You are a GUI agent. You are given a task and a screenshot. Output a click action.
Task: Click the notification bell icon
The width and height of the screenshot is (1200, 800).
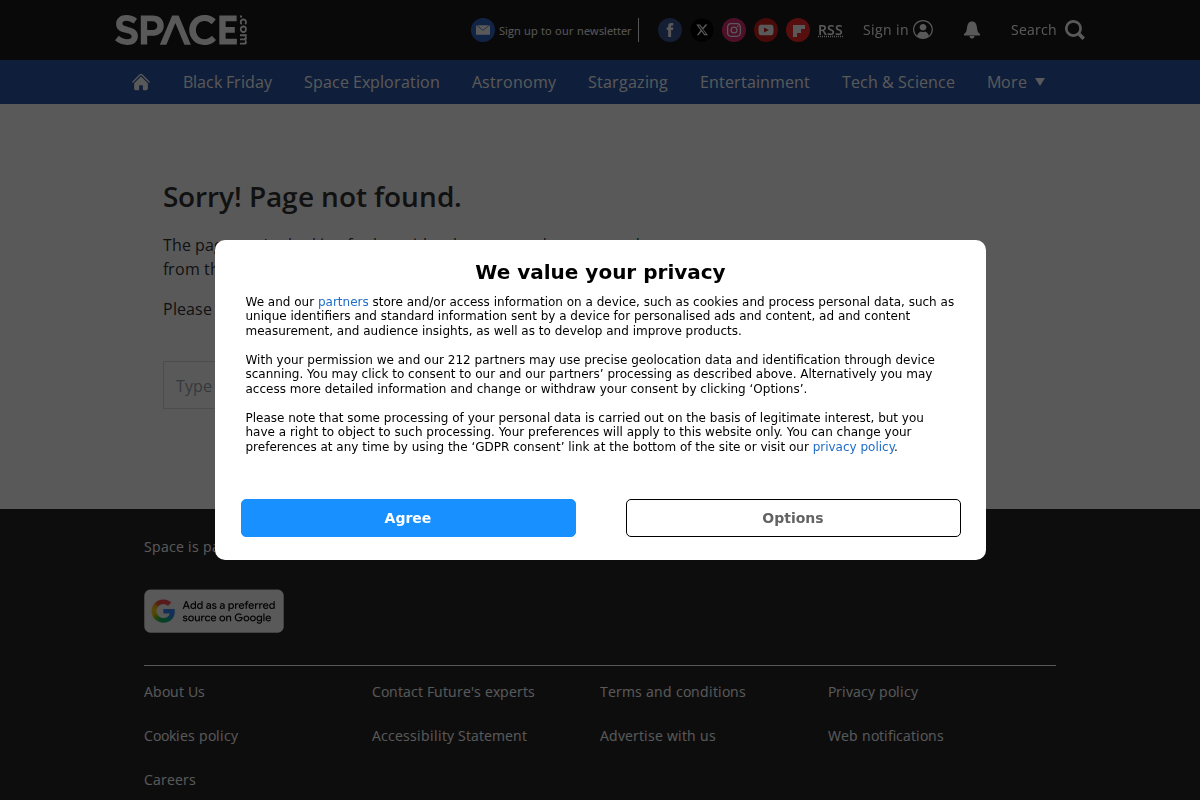[971, 30]
